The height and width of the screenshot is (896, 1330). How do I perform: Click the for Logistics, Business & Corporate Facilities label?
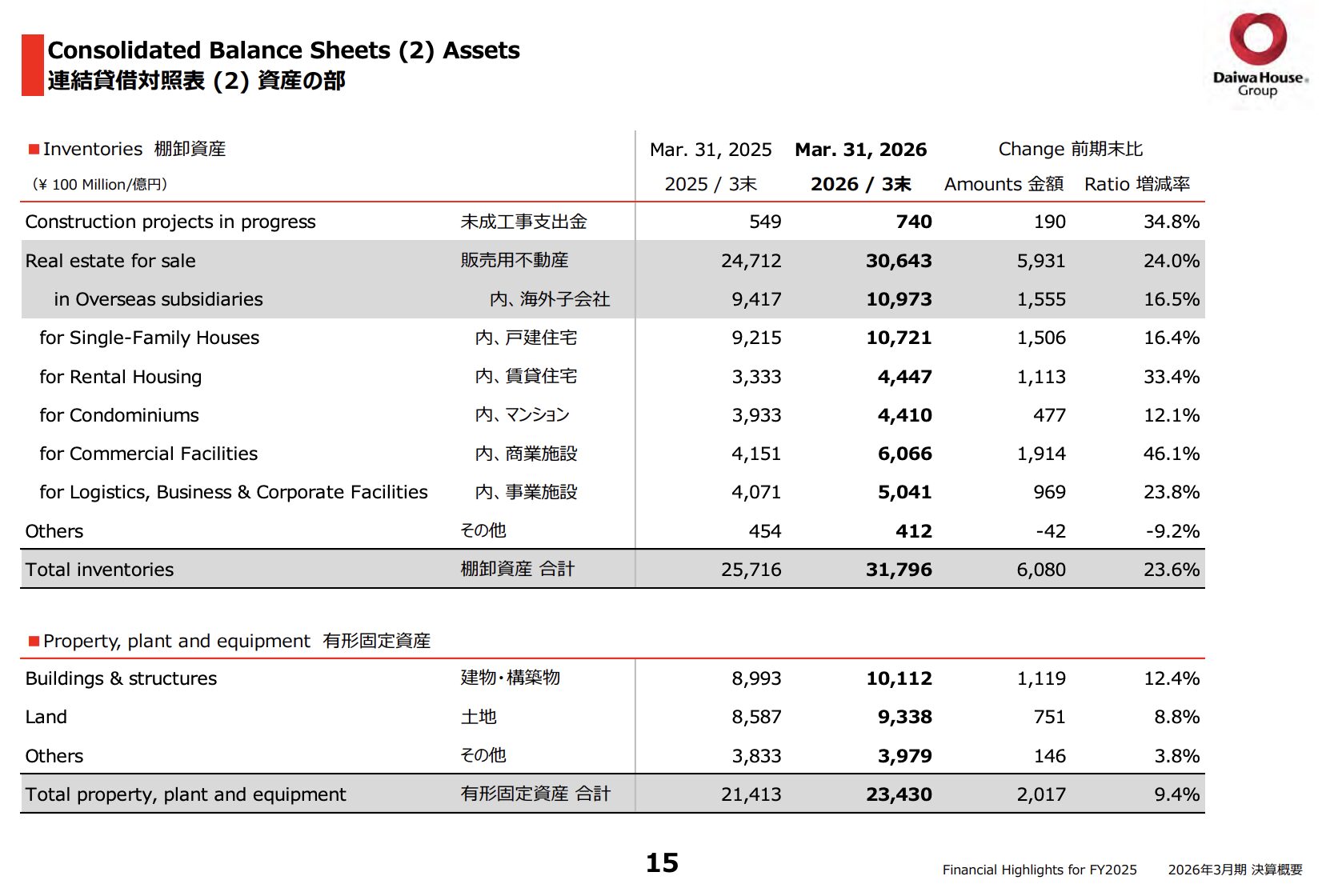[x=234, y=493]
